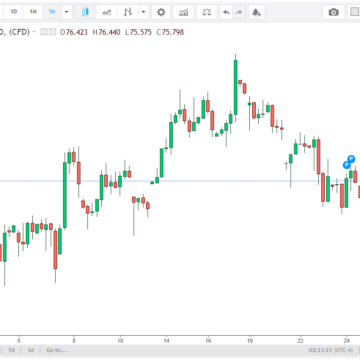Screen dimensions: 360x360
Task: Select the 5h interval
Action: (52, 12)
